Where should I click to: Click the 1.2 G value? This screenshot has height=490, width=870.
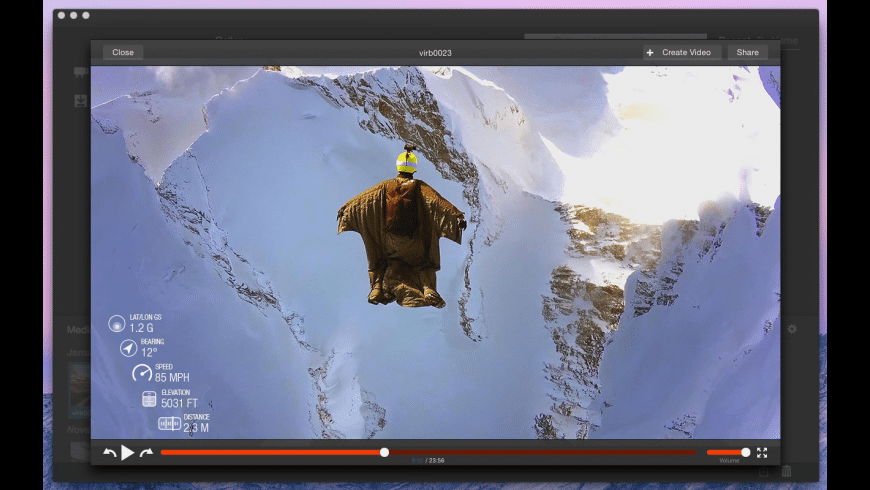pos(141,328)
